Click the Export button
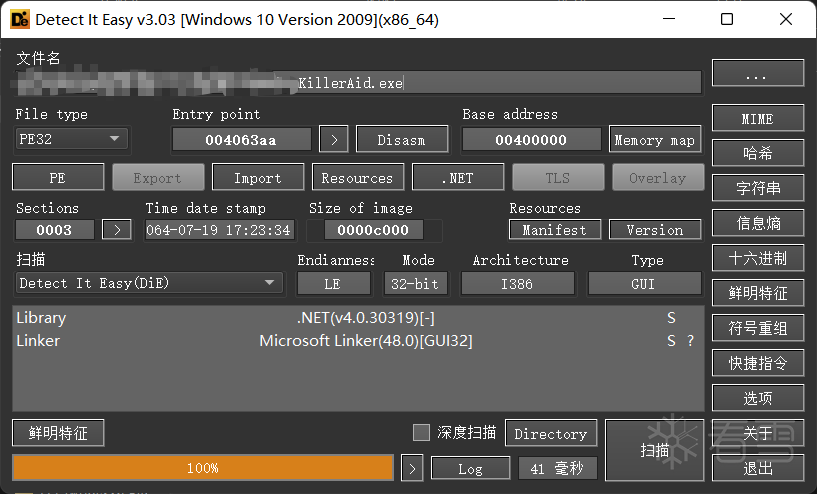Screen dimensions: 817x494 tap(158, 178)
